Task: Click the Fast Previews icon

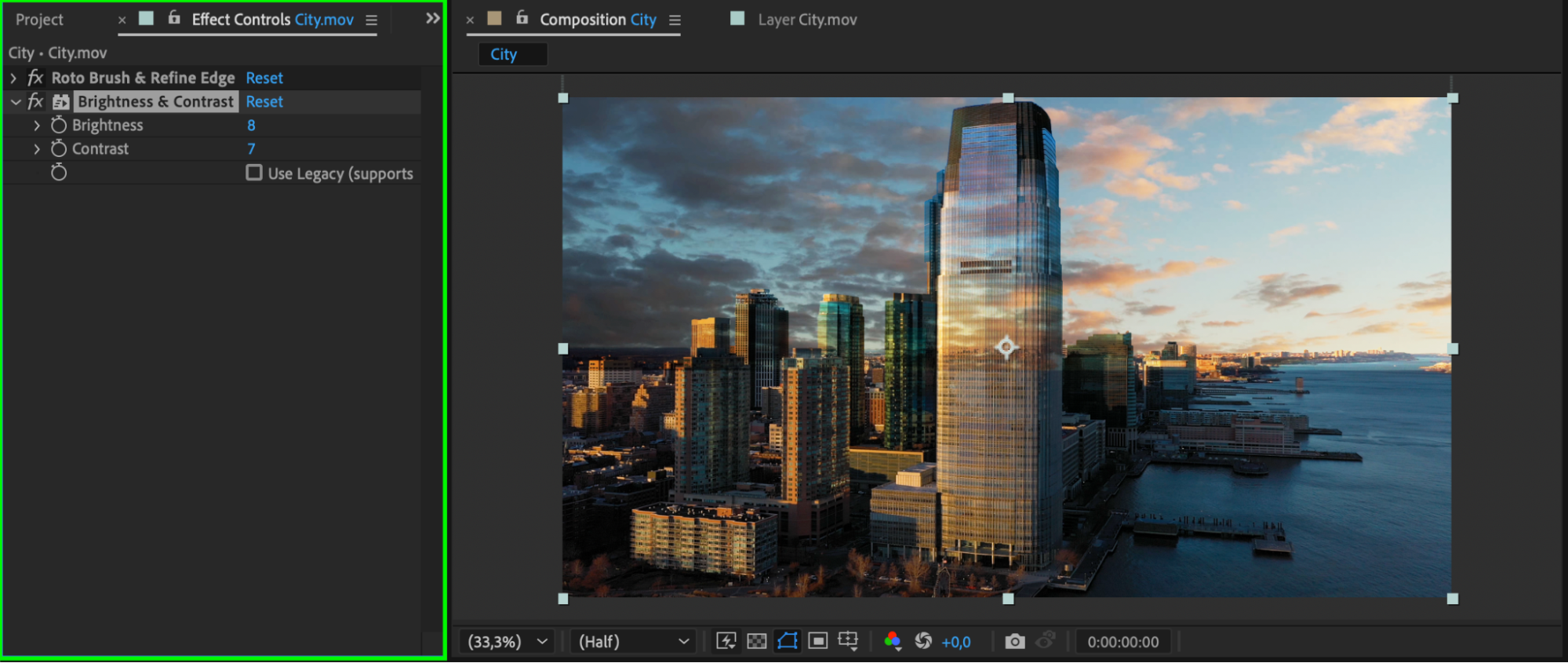Action: (x=726, y=641)
